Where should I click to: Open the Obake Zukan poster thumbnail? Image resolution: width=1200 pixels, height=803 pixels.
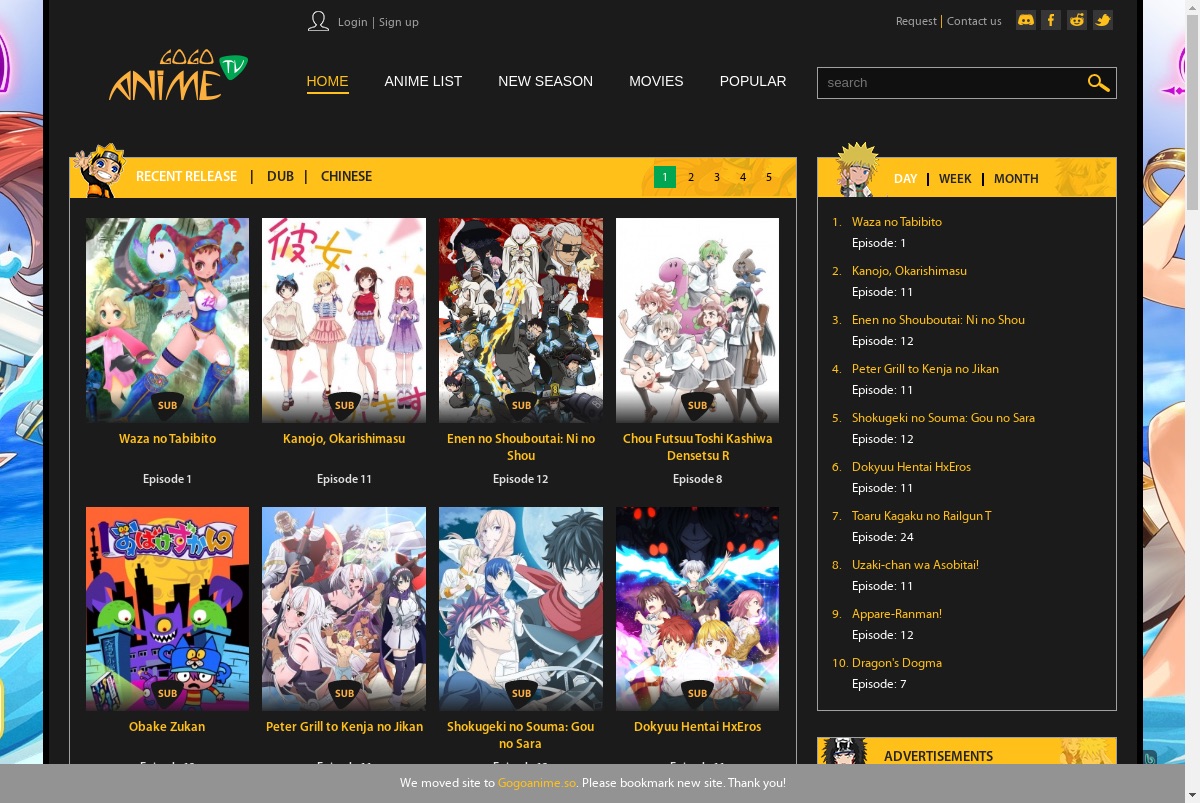tap(167, 608)
